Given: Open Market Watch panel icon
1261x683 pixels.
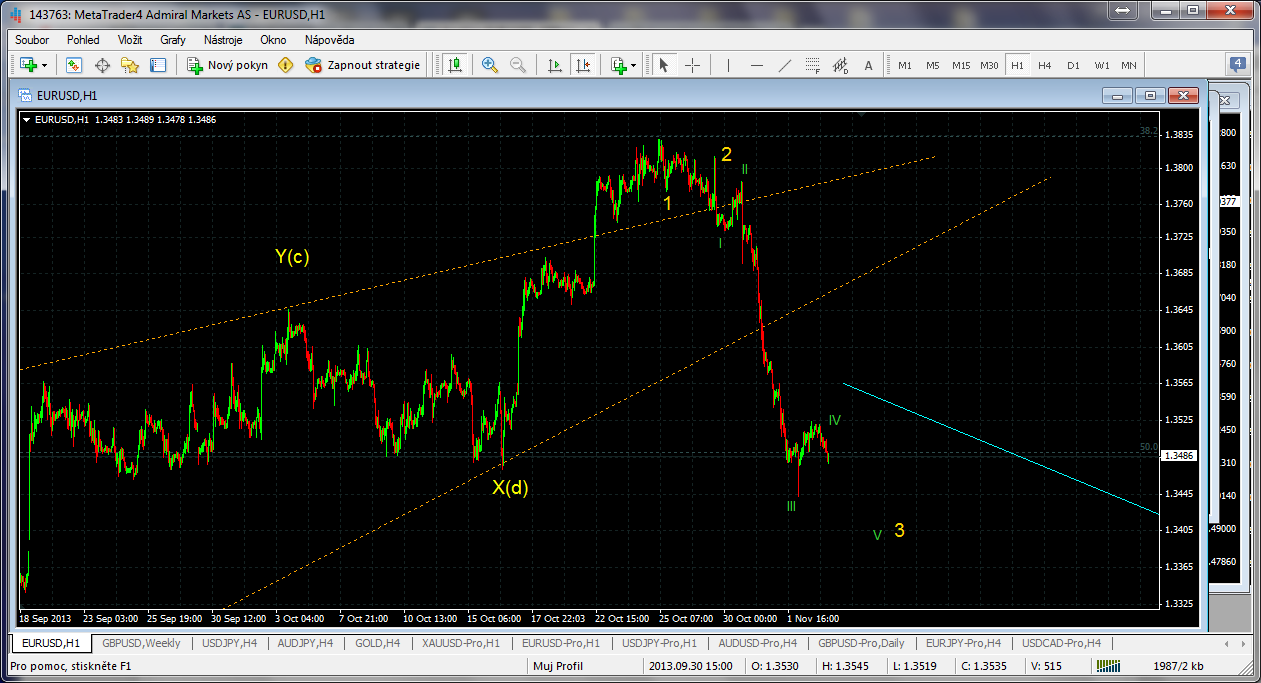Looking at the screenshot, I should (x=74, y=65).
